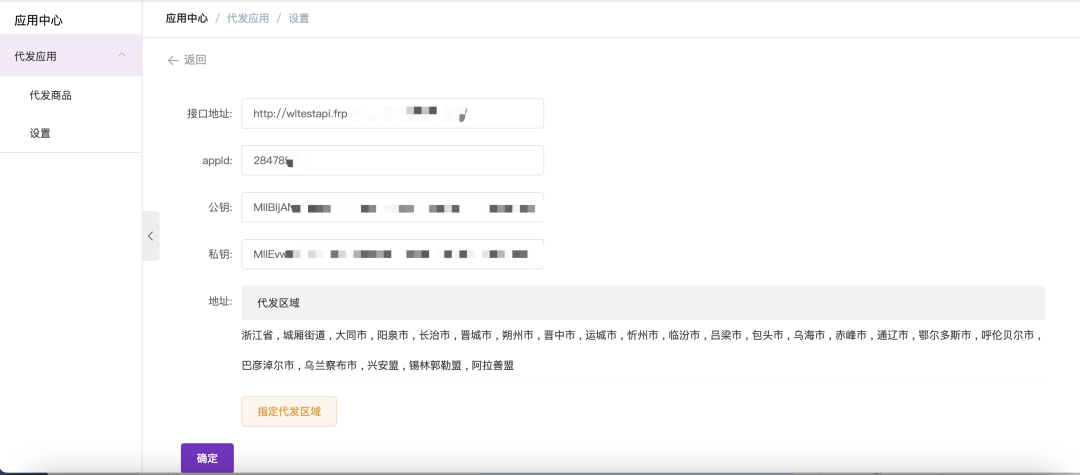
Task: Click 吕梁市 in the region list
Action: click(x=726, y=336)
